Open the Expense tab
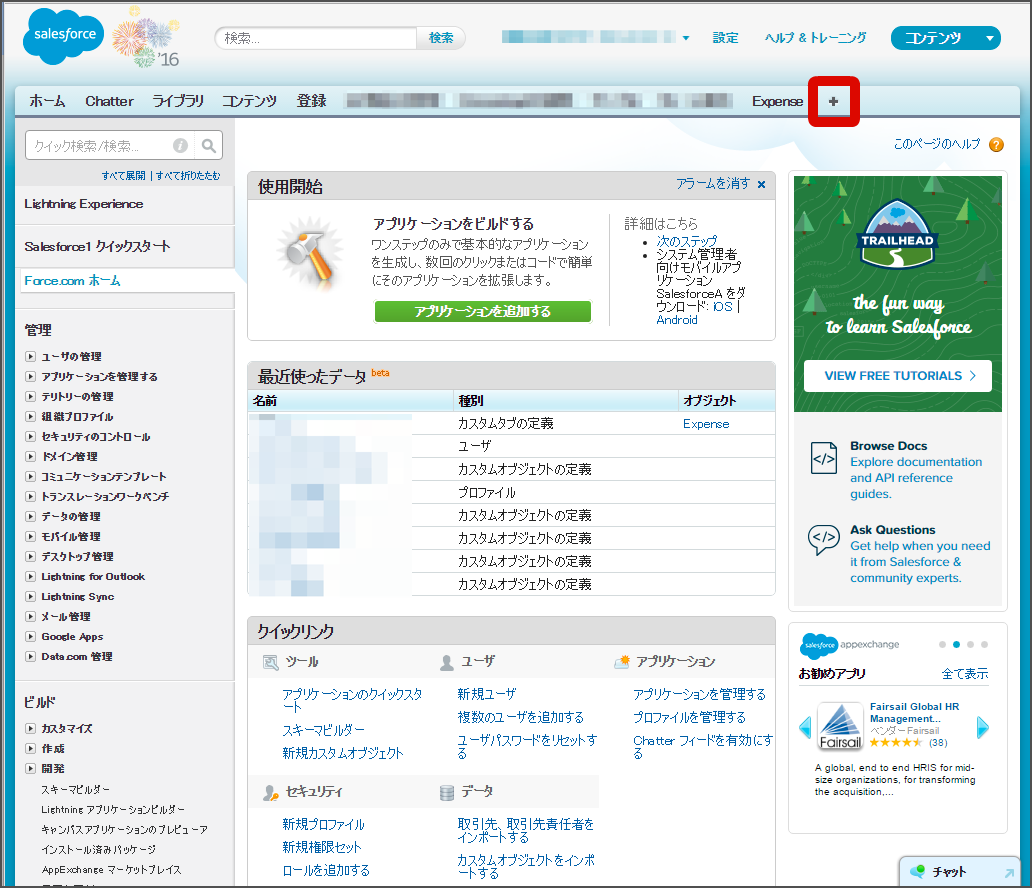1032x888 pixels. pyautogui.click(x=778, y=101)
